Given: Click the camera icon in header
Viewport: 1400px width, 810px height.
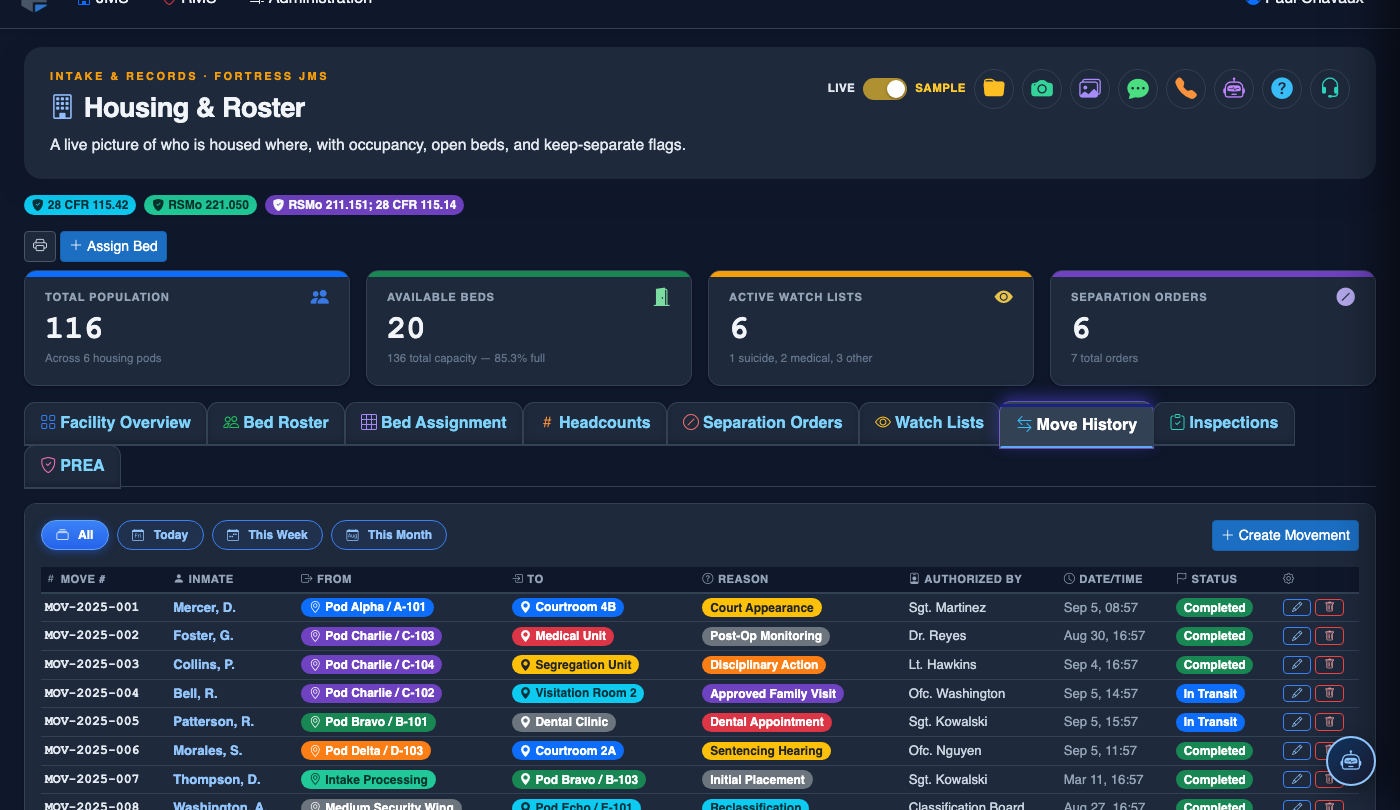Looking at the screenshot, I should click(1042, 88).
